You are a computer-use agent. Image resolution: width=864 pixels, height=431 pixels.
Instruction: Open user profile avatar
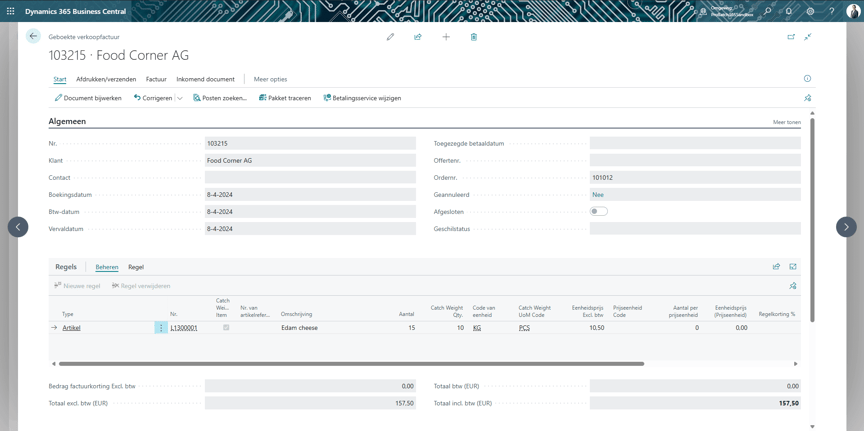[x=852, y=11]
